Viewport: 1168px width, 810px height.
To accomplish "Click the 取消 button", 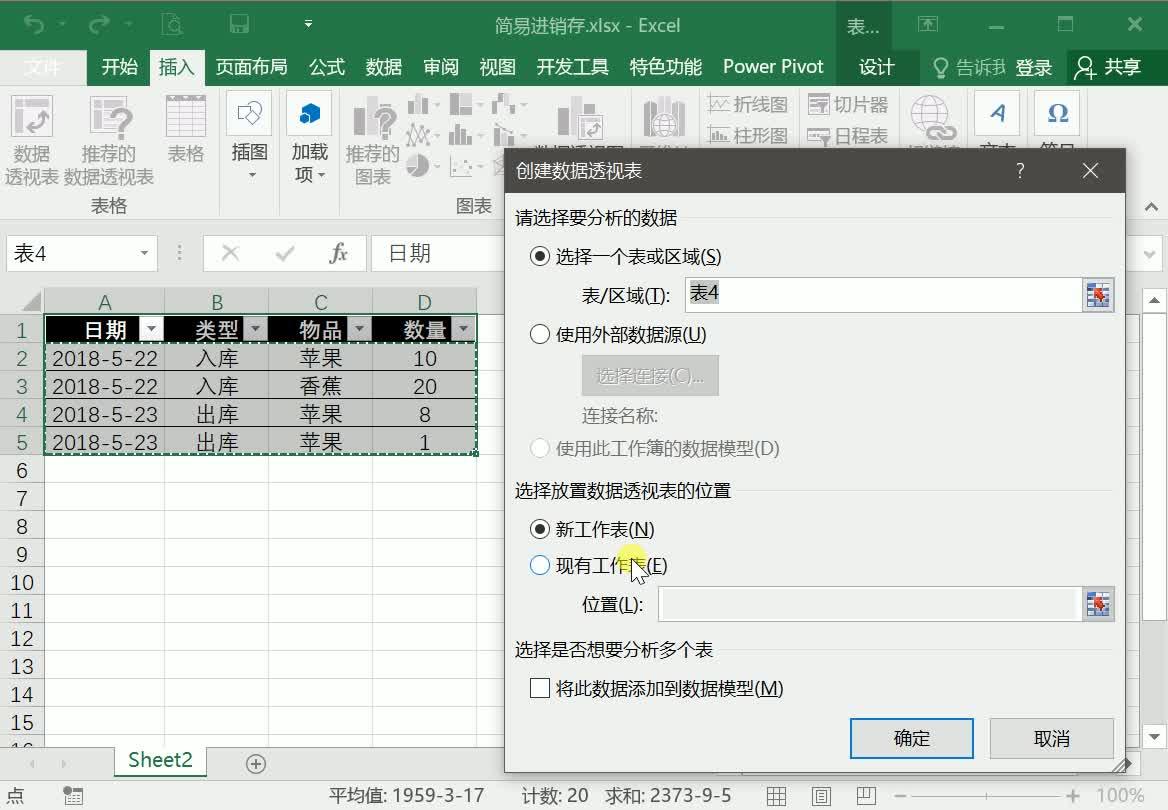I will click(1051, 738).
